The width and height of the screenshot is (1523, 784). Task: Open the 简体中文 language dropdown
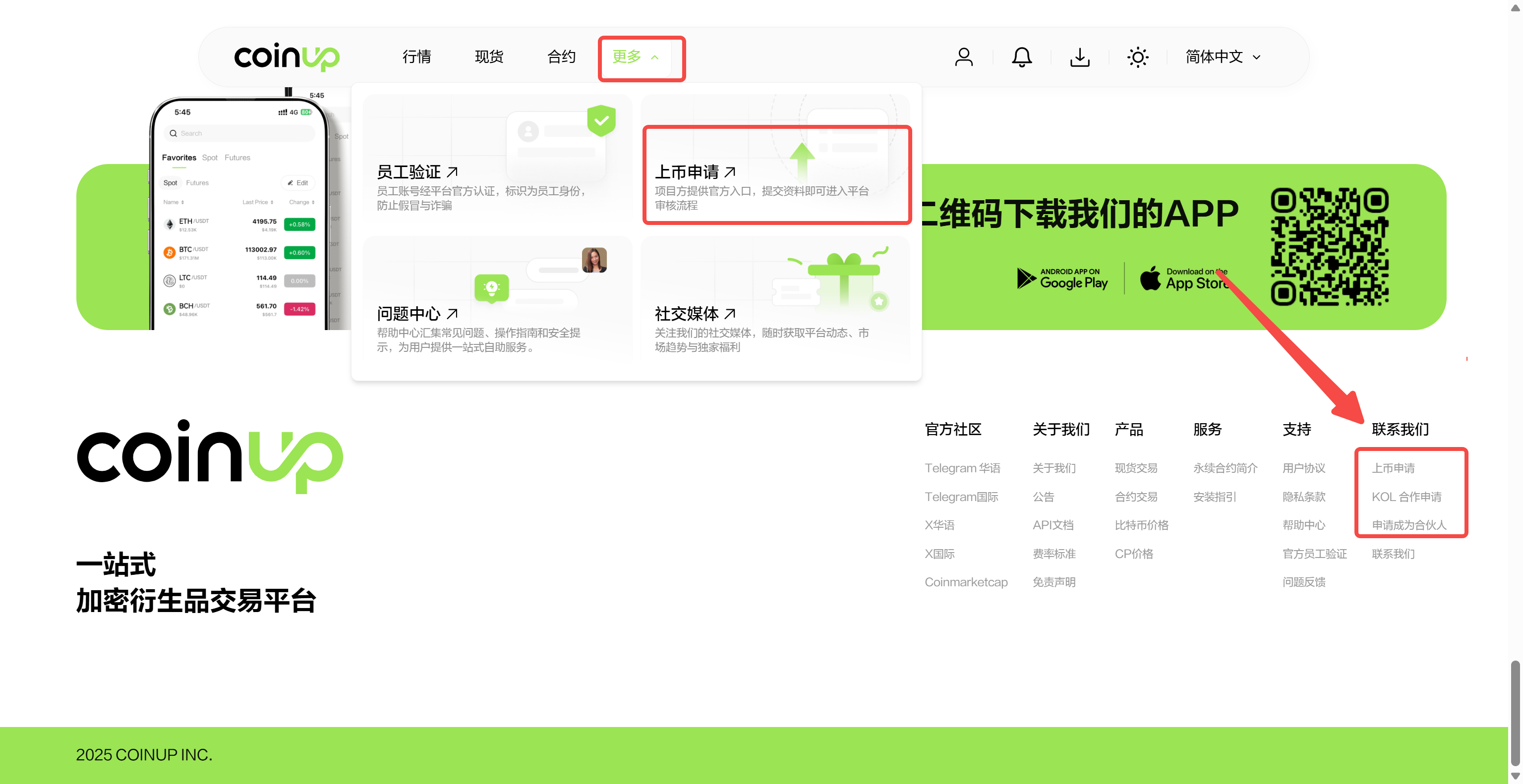1223,56
